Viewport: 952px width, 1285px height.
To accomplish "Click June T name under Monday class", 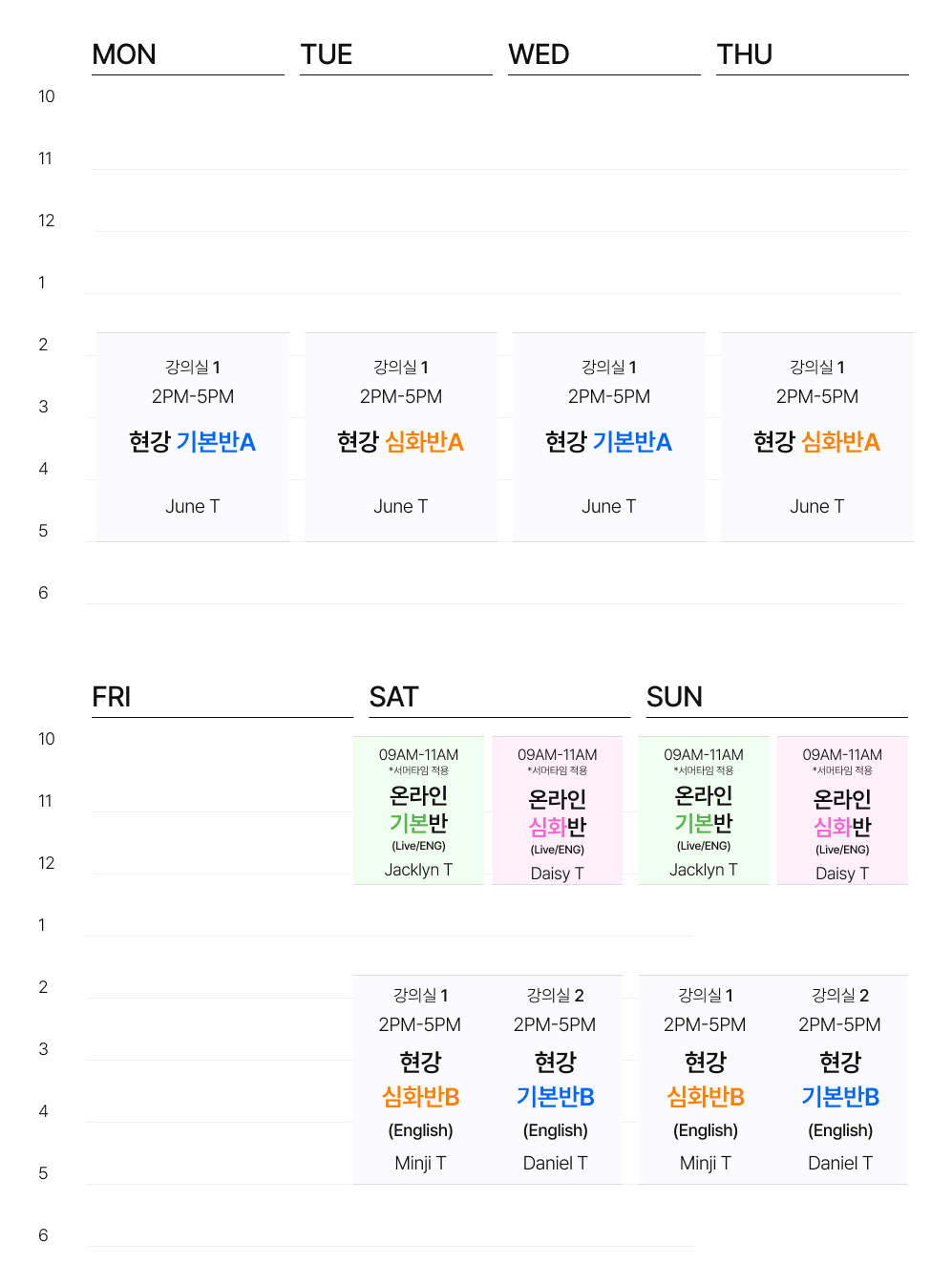I will point(193,507).
